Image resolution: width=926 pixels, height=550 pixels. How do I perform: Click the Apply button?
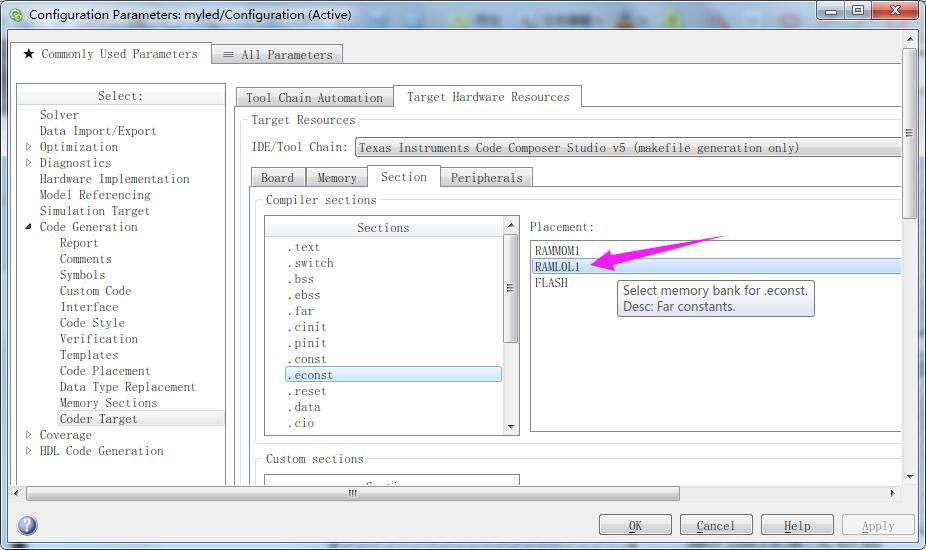(x=878, y=525)
